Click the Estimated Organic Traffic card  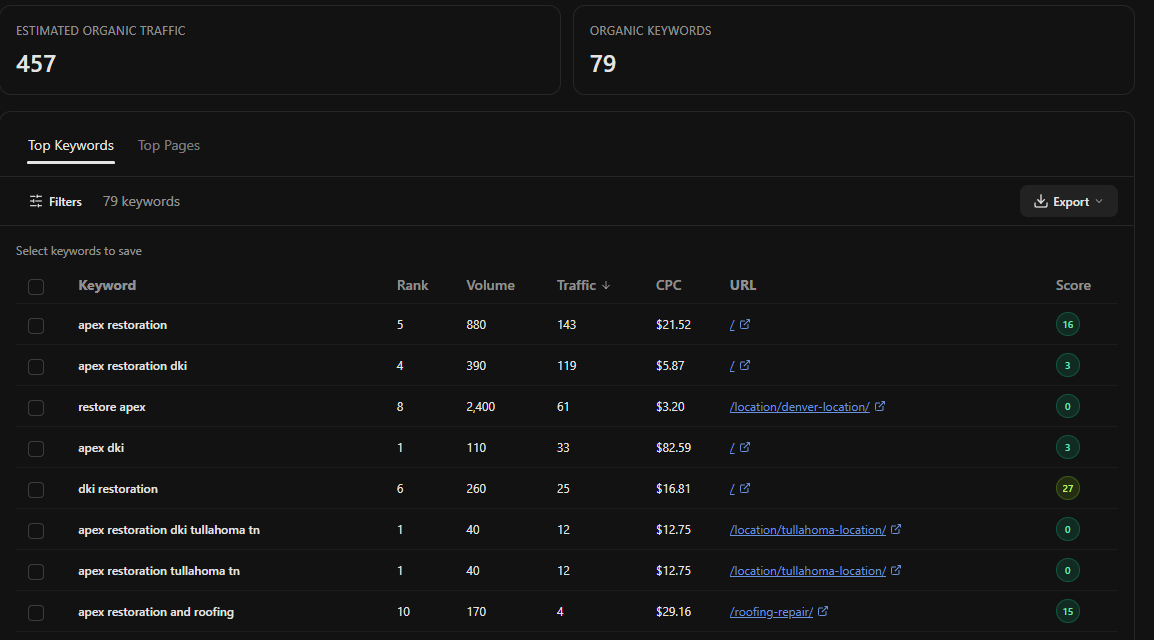tap(280, 50)
